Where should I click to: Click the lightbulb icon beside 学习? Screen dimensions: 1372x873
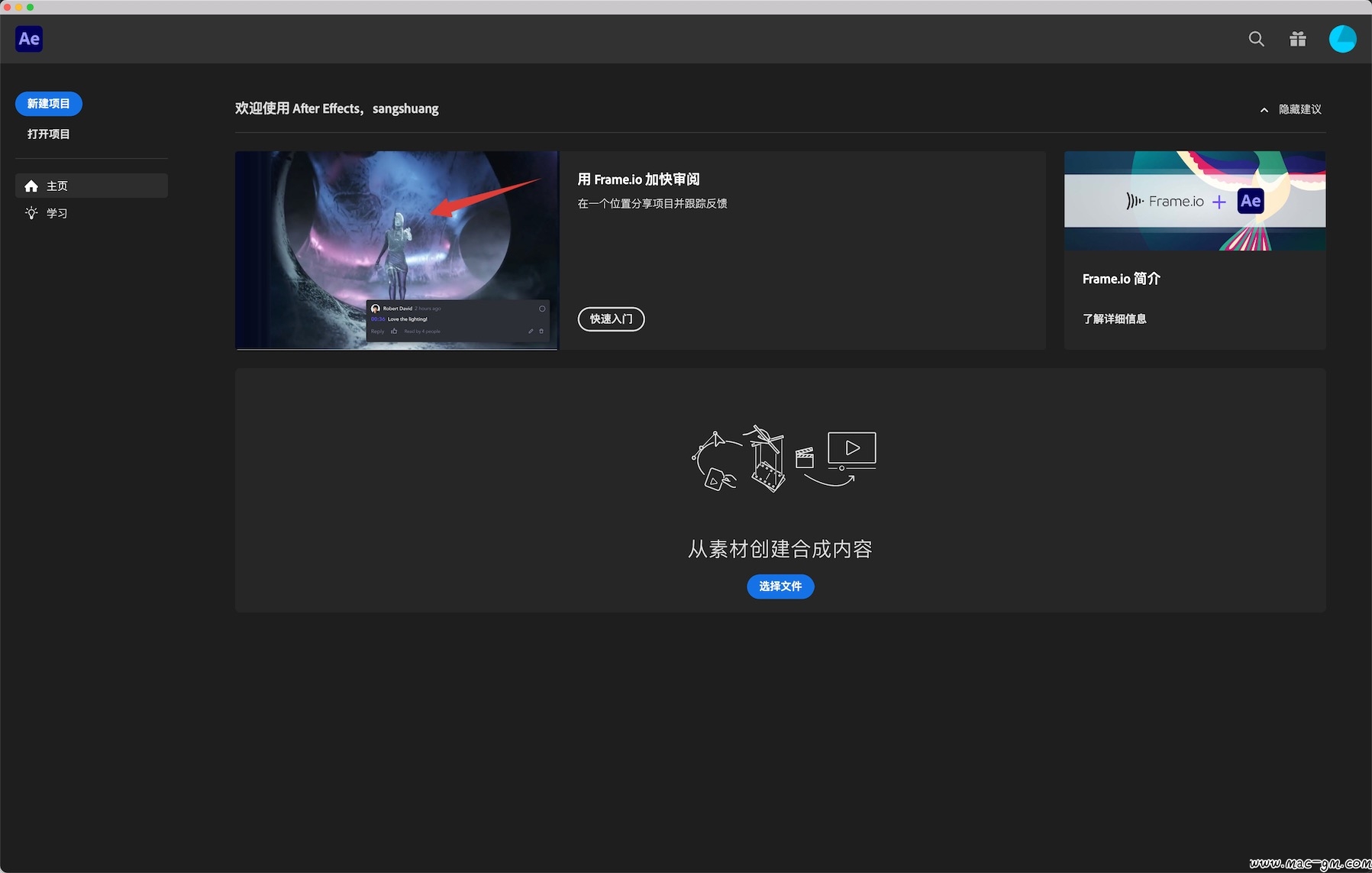[x=31, y=213]
